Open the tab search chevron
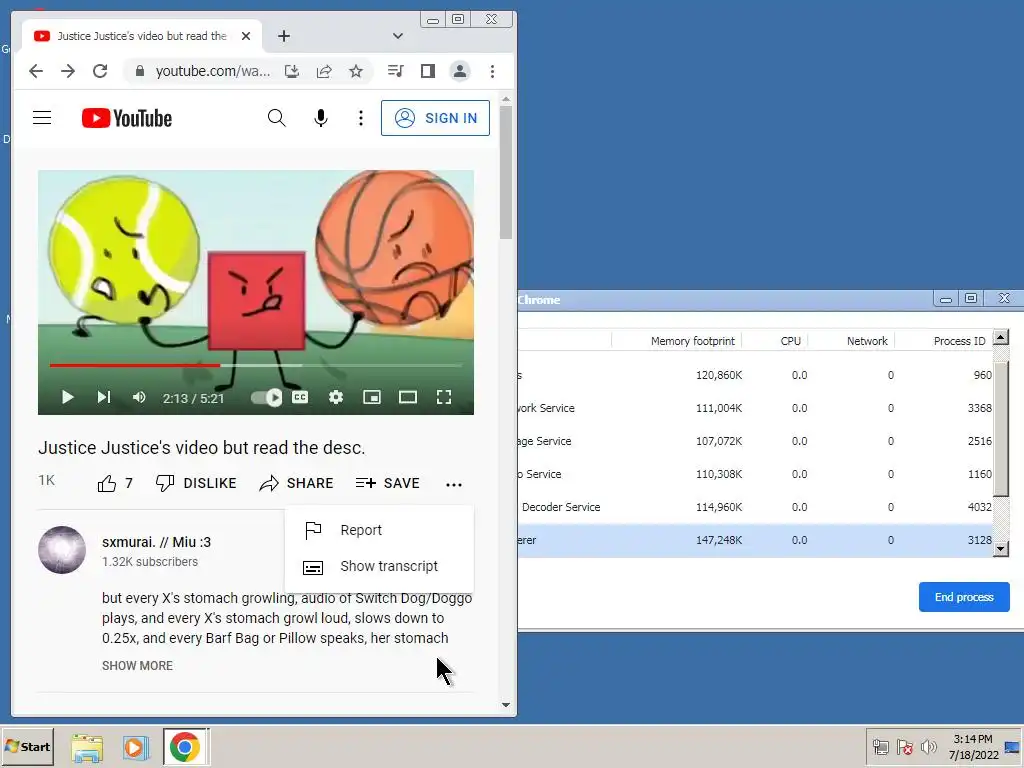The width and height of the screenshot is (1024, 768). (x=398, y=36)
